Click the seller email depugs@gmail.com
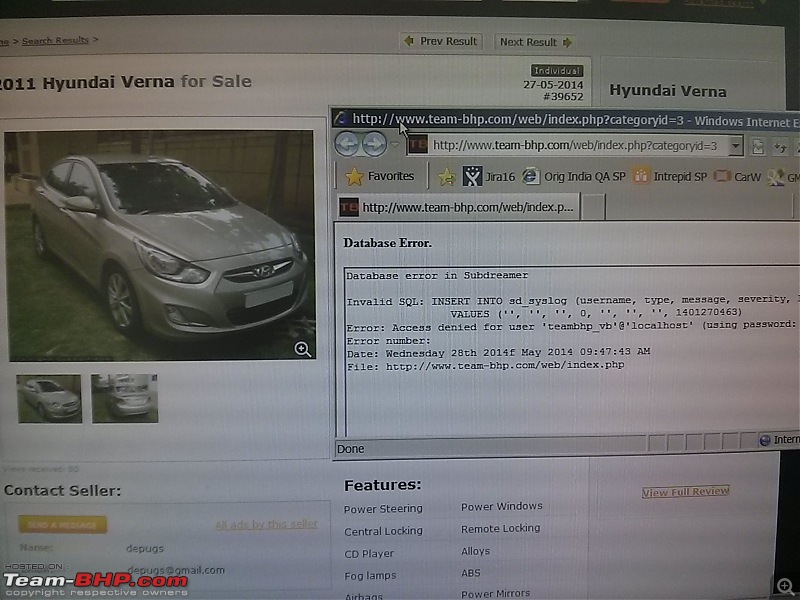 tap(176, 570)
